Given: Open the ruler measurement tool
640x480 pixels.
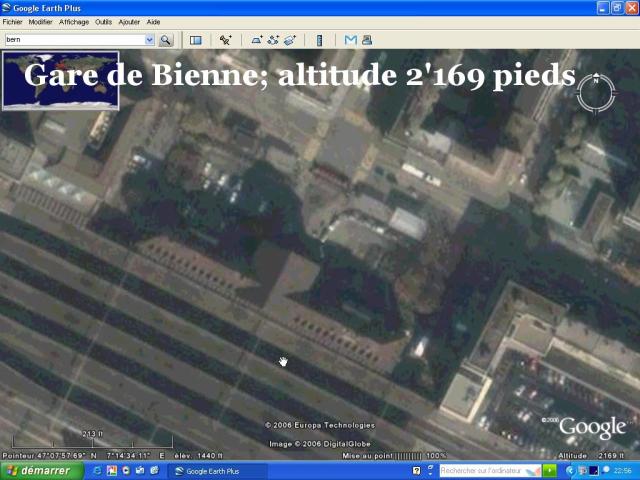Looking at the screenshot, I should [320, 40].
